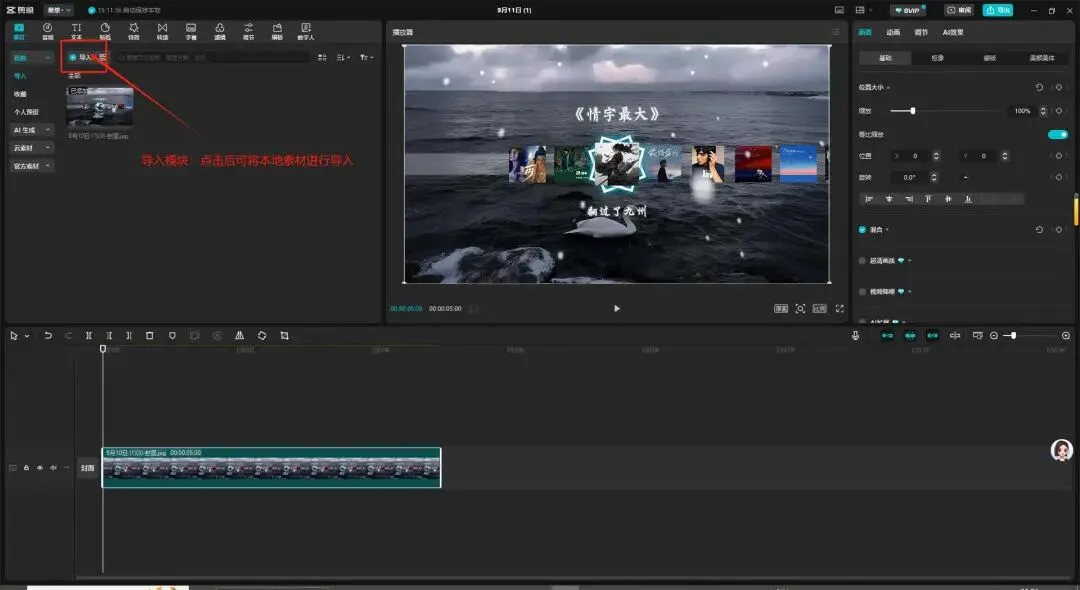Click the undo arrow in timeline toolbar
Image resolution: width=1080 pixels, height=590 pixels.
click(x=47, y=336)
